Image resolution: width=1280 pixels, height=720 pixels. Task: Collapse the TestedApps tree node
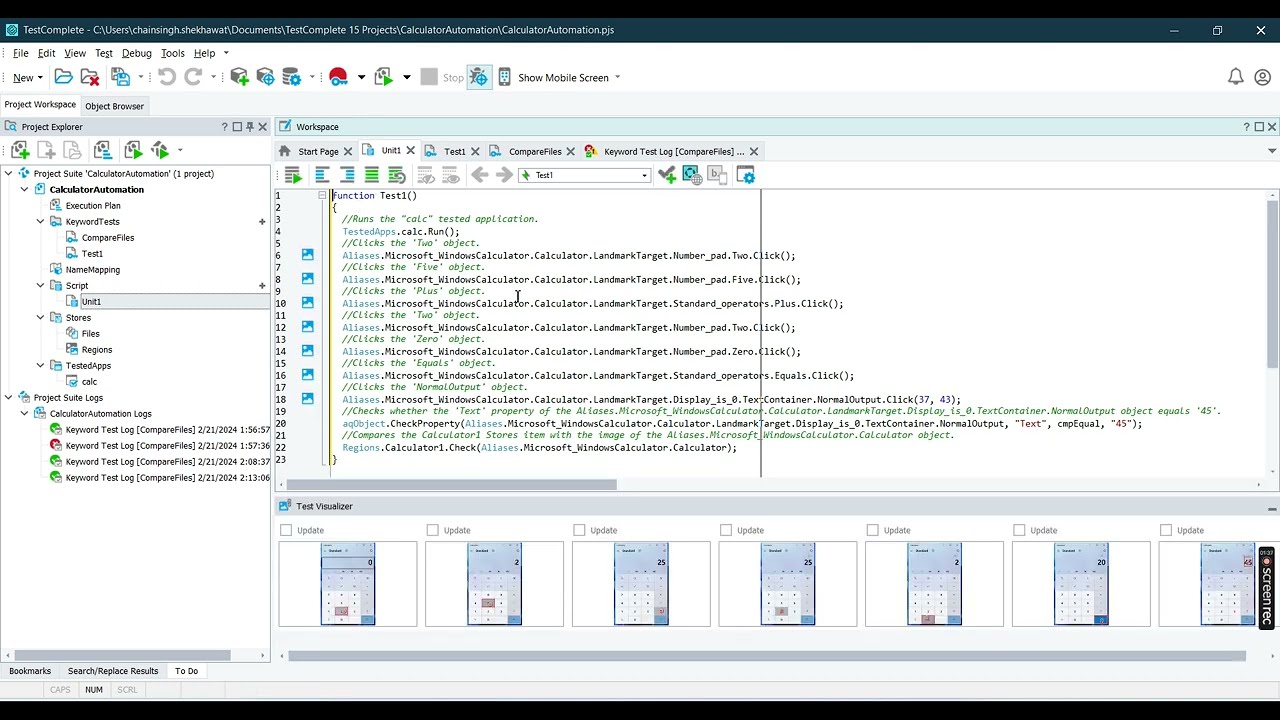pos(40,365)
